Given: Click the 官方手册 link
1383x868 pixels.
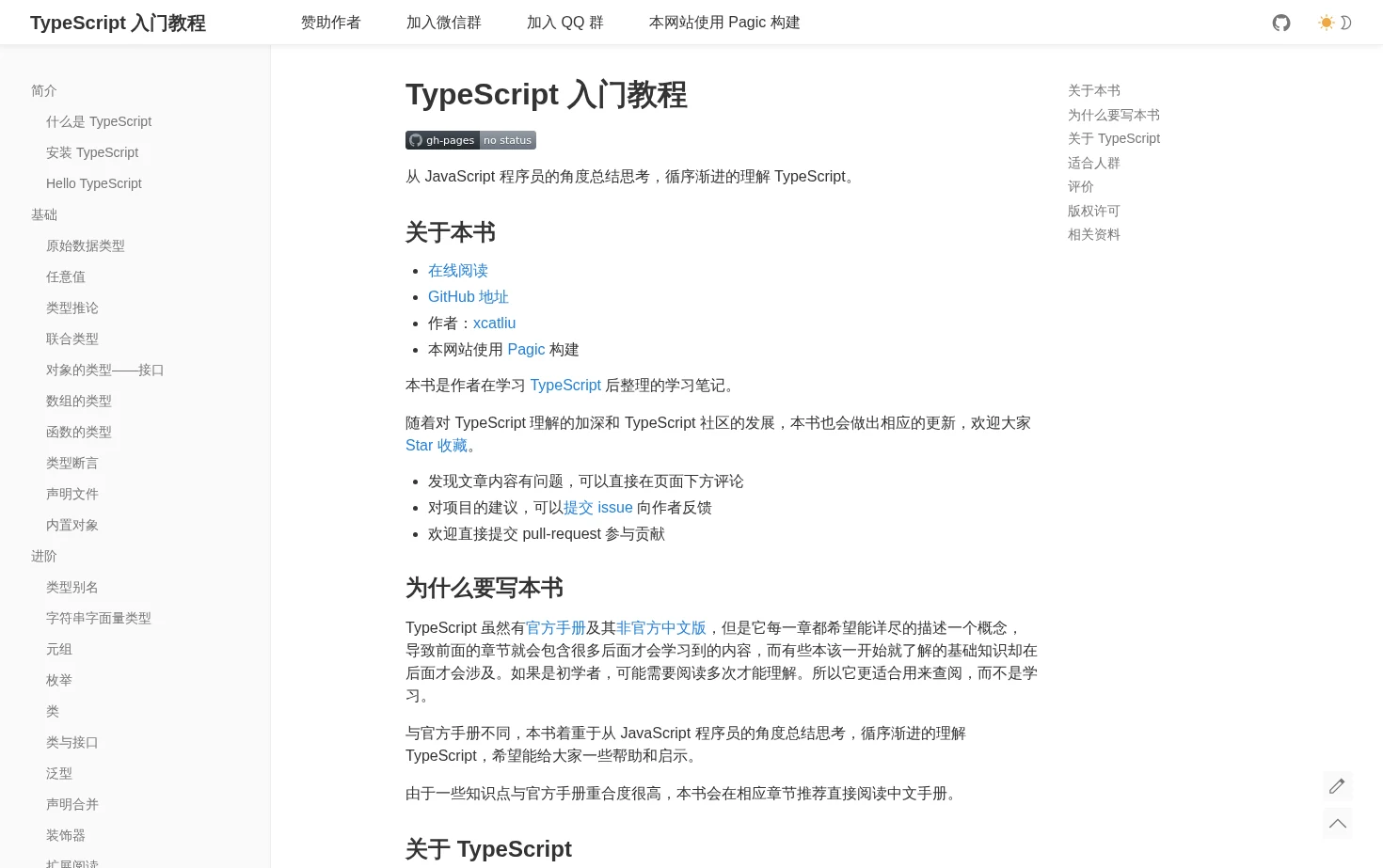Looking at the screenshot, I should click(x=556, y=628).
